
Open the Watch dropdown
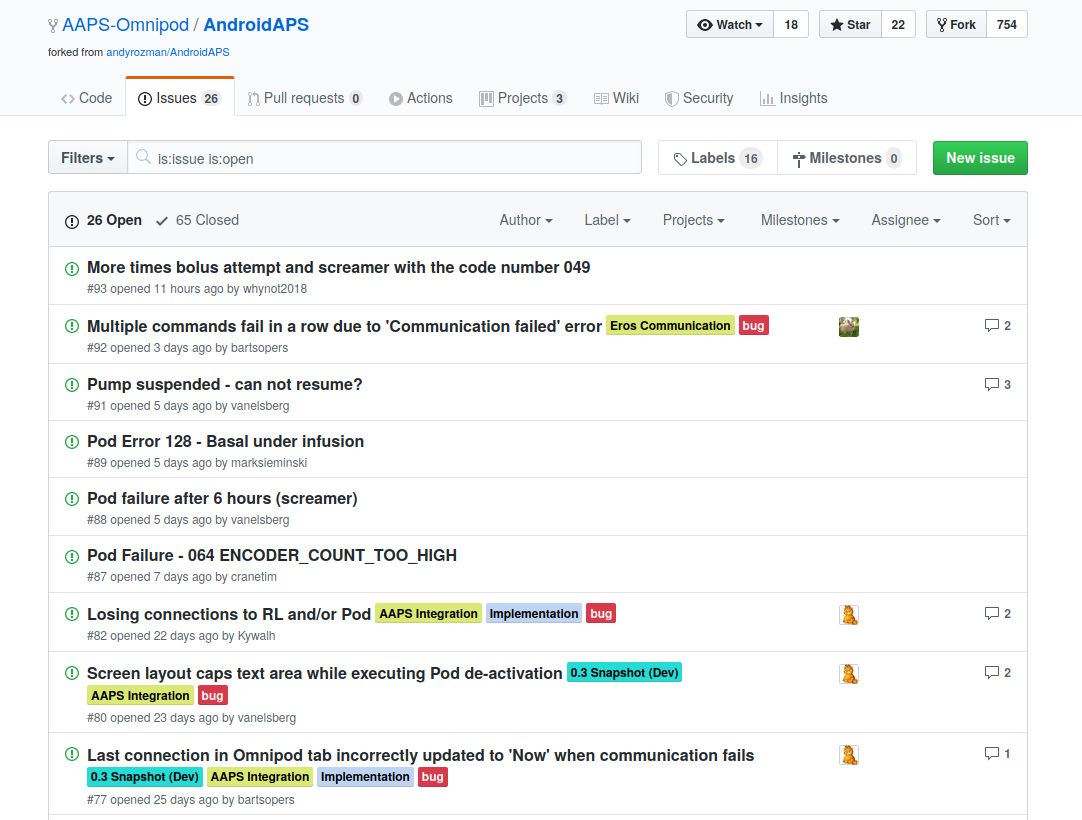(x=730, y=24)
